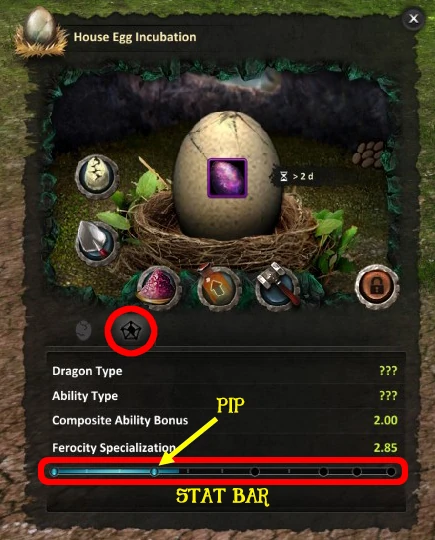Open the pentagon stats tab
The height and width of the screenshot is (540, 435).
pos(131,331)
